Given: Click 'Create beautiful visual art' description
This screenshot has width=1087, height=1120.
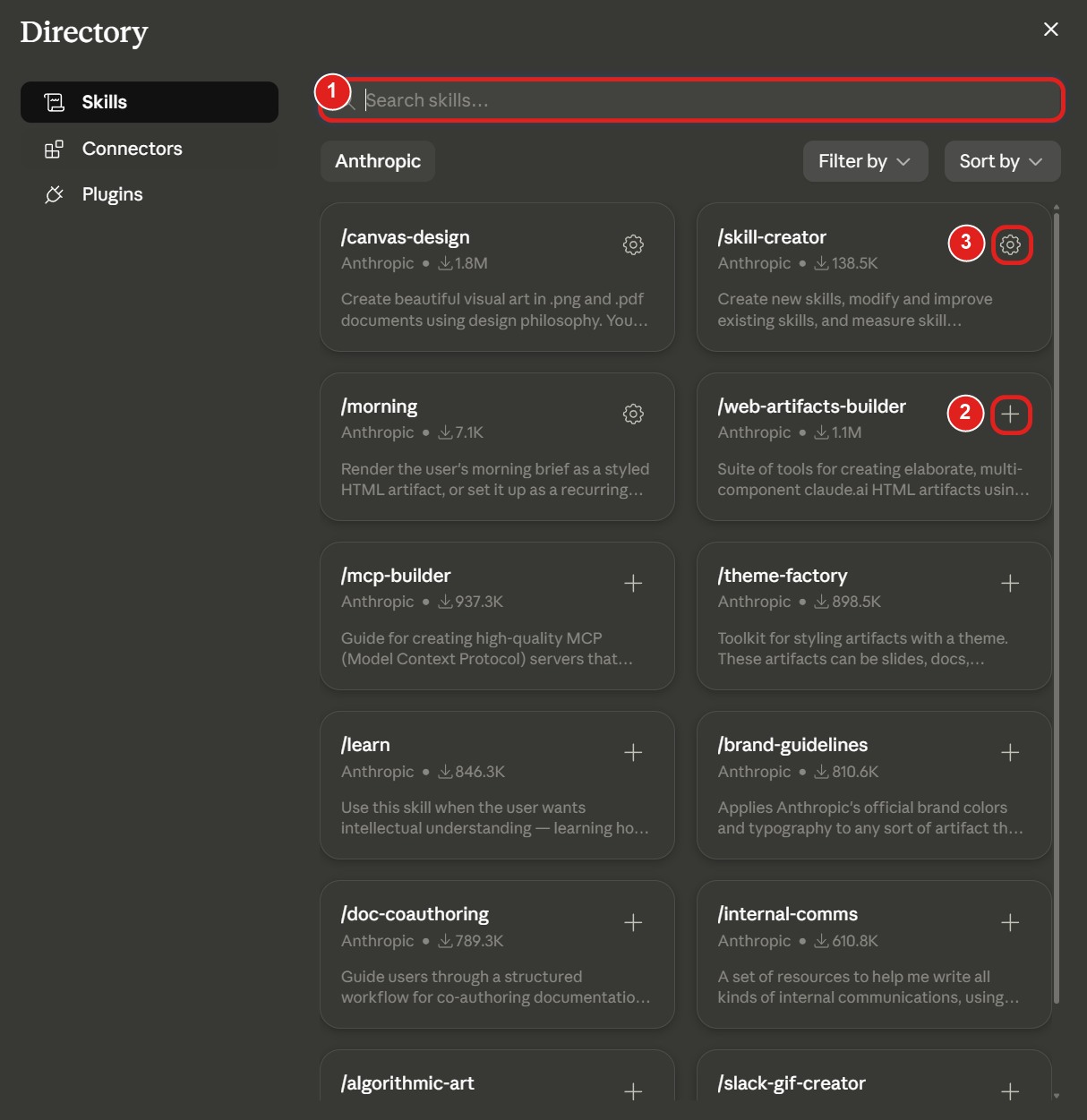Looking at the screenshot, I should tap(493, 310).
